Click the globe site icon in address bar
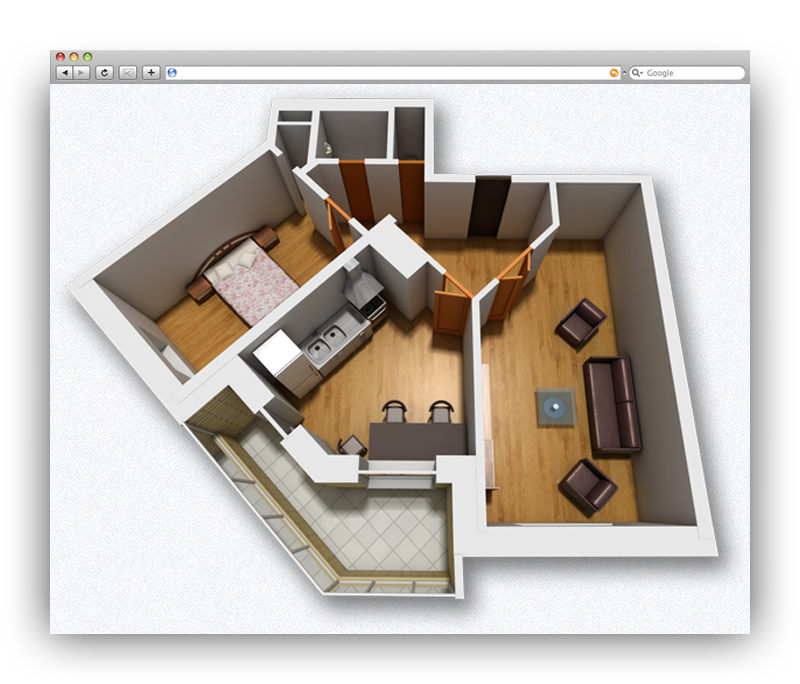This screenshot has width=800, height=684. [172, 73]
